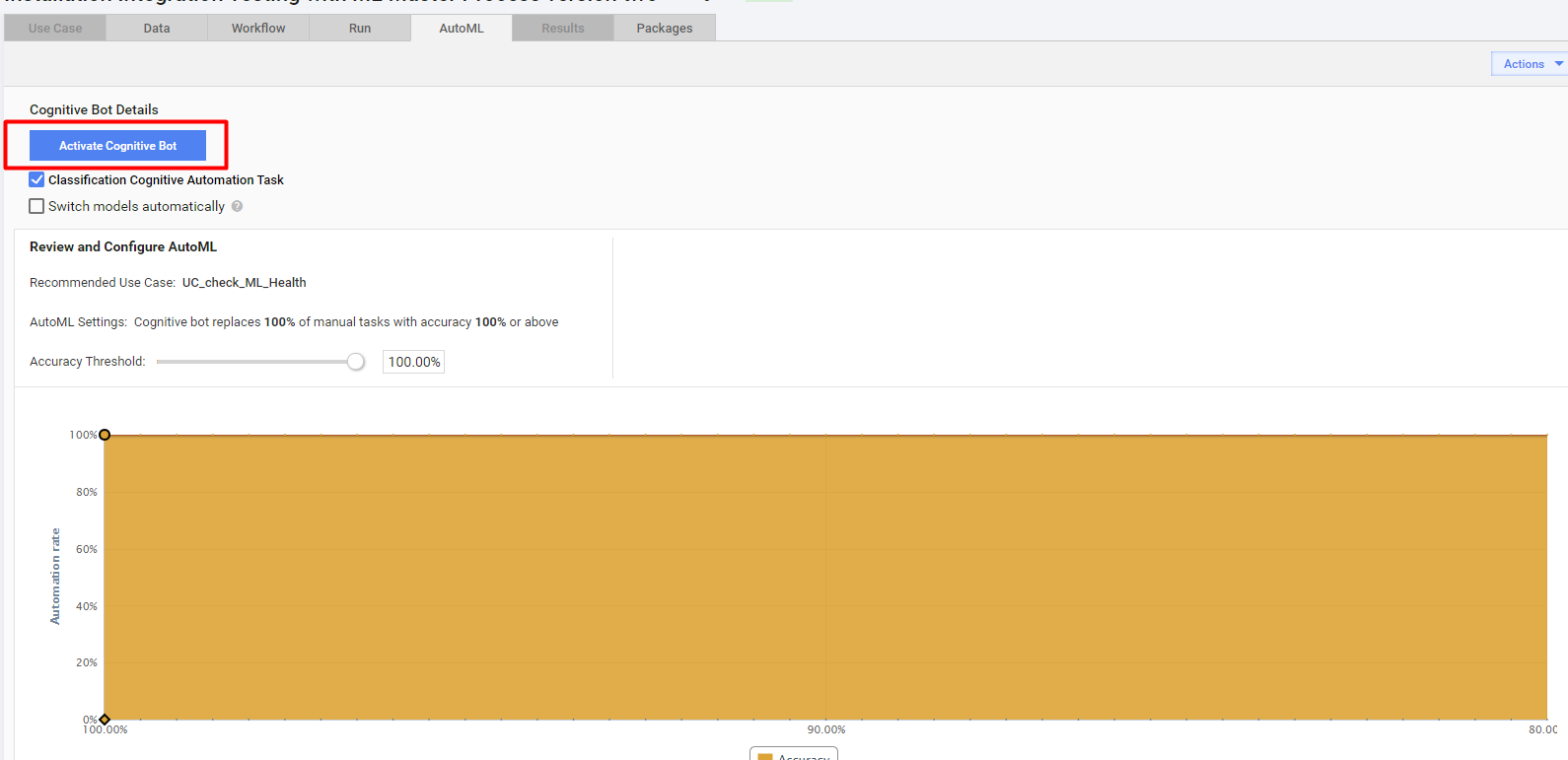
Task: Uncheck Classification Cognitive Automation Task checkbox
Action: pos(36,179)
